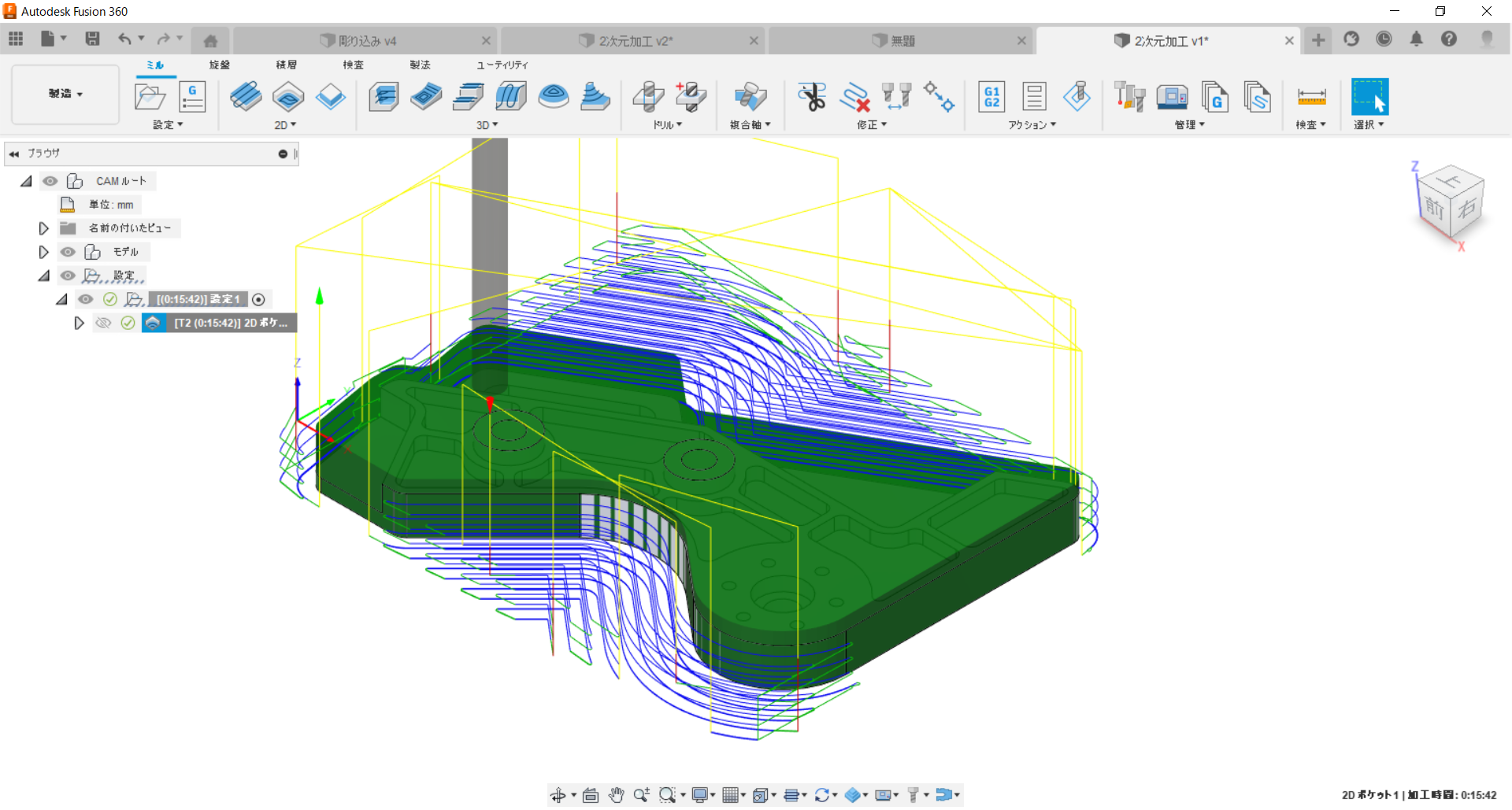Image resolution: width=1512 pixels, height=810 pixels.
Task: Select the 2D Adaptive Clearing tool
Action: coord(246,97)
